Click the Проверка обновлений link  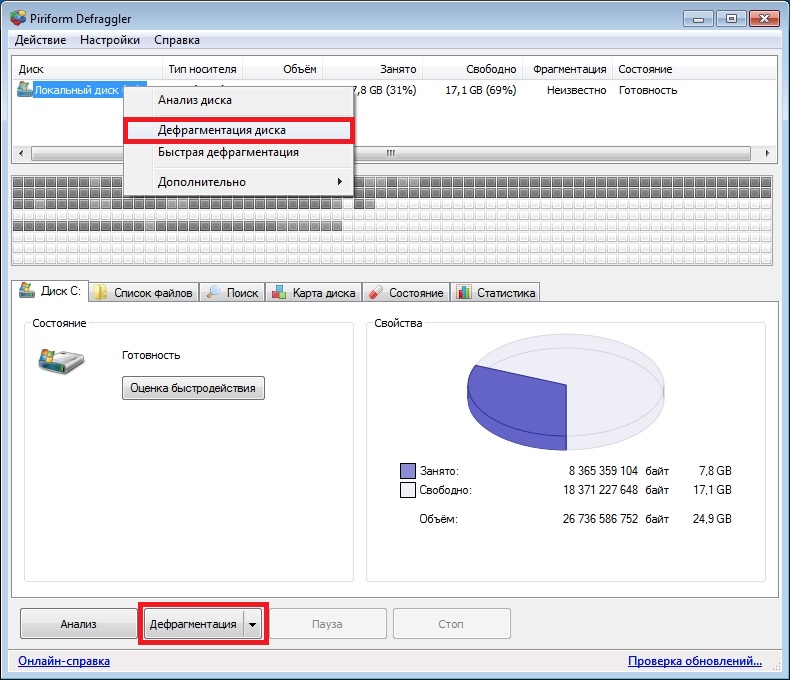pyautogui.click(x=694, y=661)
